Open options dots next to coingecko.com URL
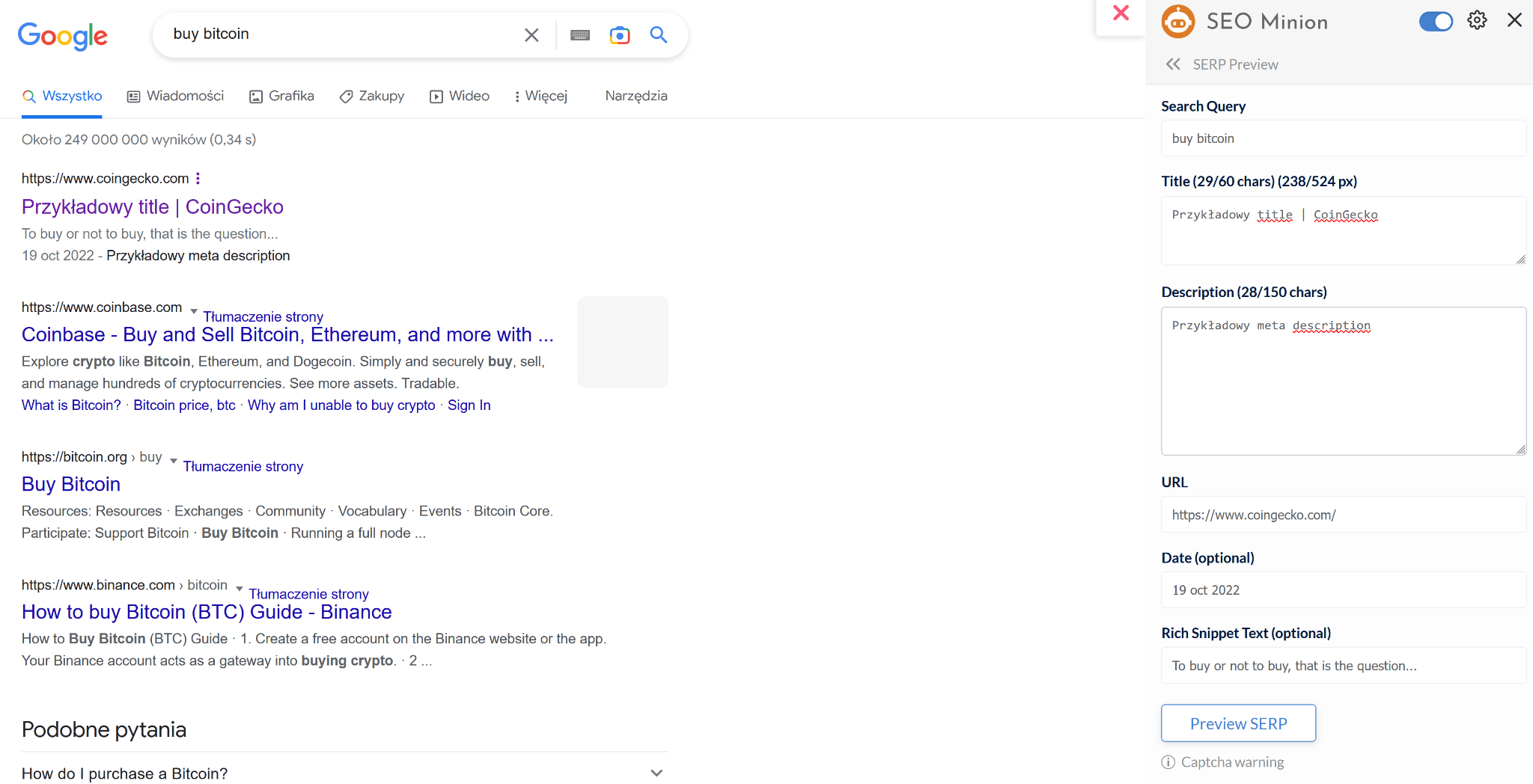Image resolution: width=1533 pixels, height=784 pixels. [x=198, y=178]
